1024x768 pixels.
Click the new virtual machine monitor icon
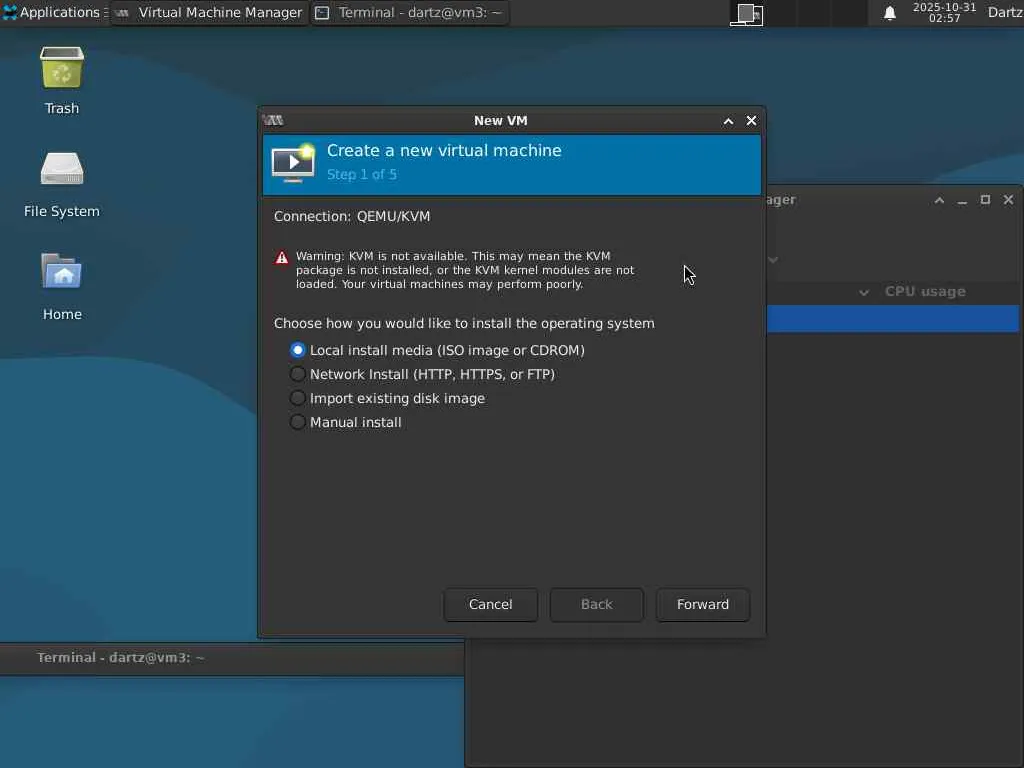point(293,163)
